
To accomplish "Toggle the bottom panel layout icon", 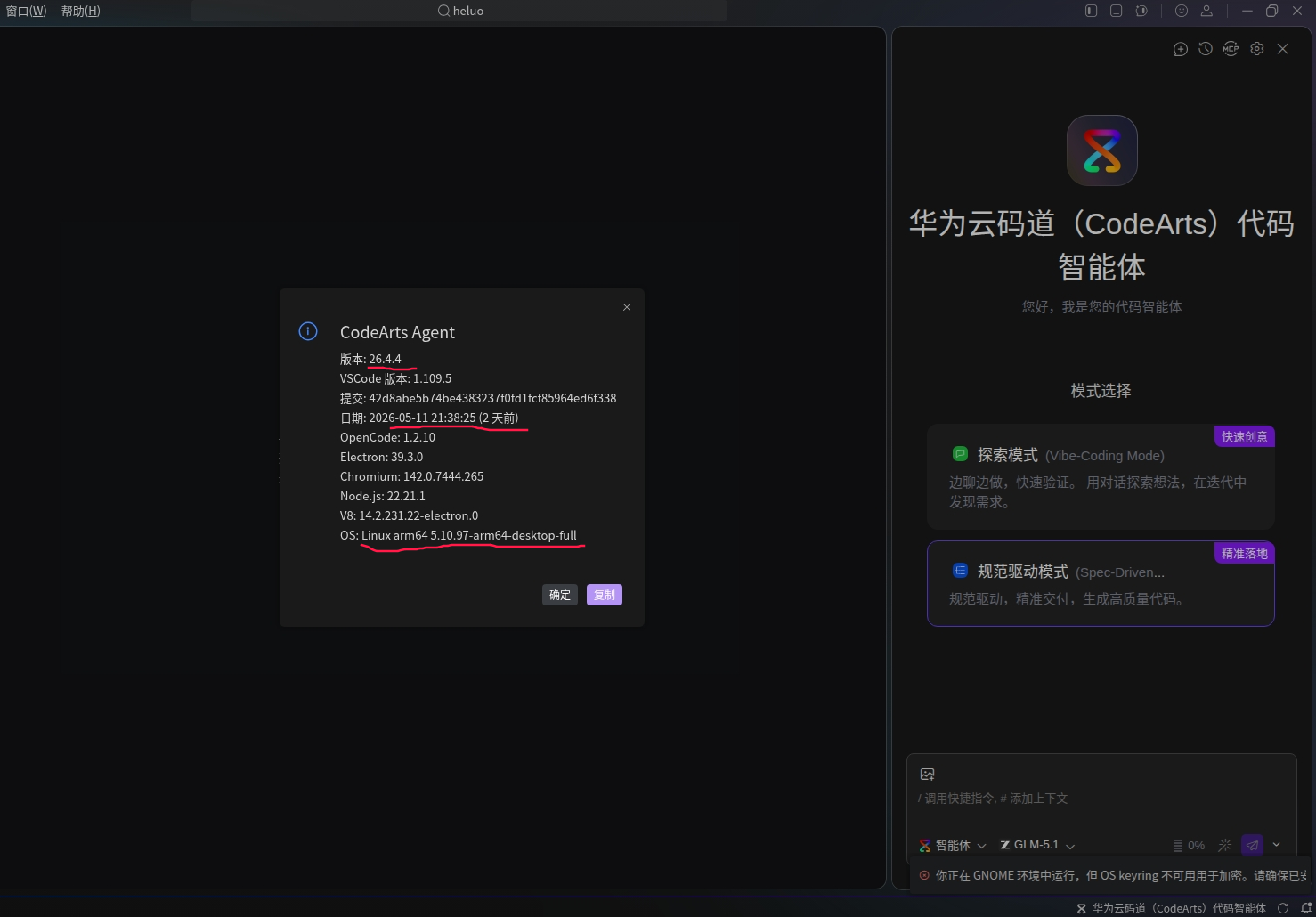I will (1116, 11).
